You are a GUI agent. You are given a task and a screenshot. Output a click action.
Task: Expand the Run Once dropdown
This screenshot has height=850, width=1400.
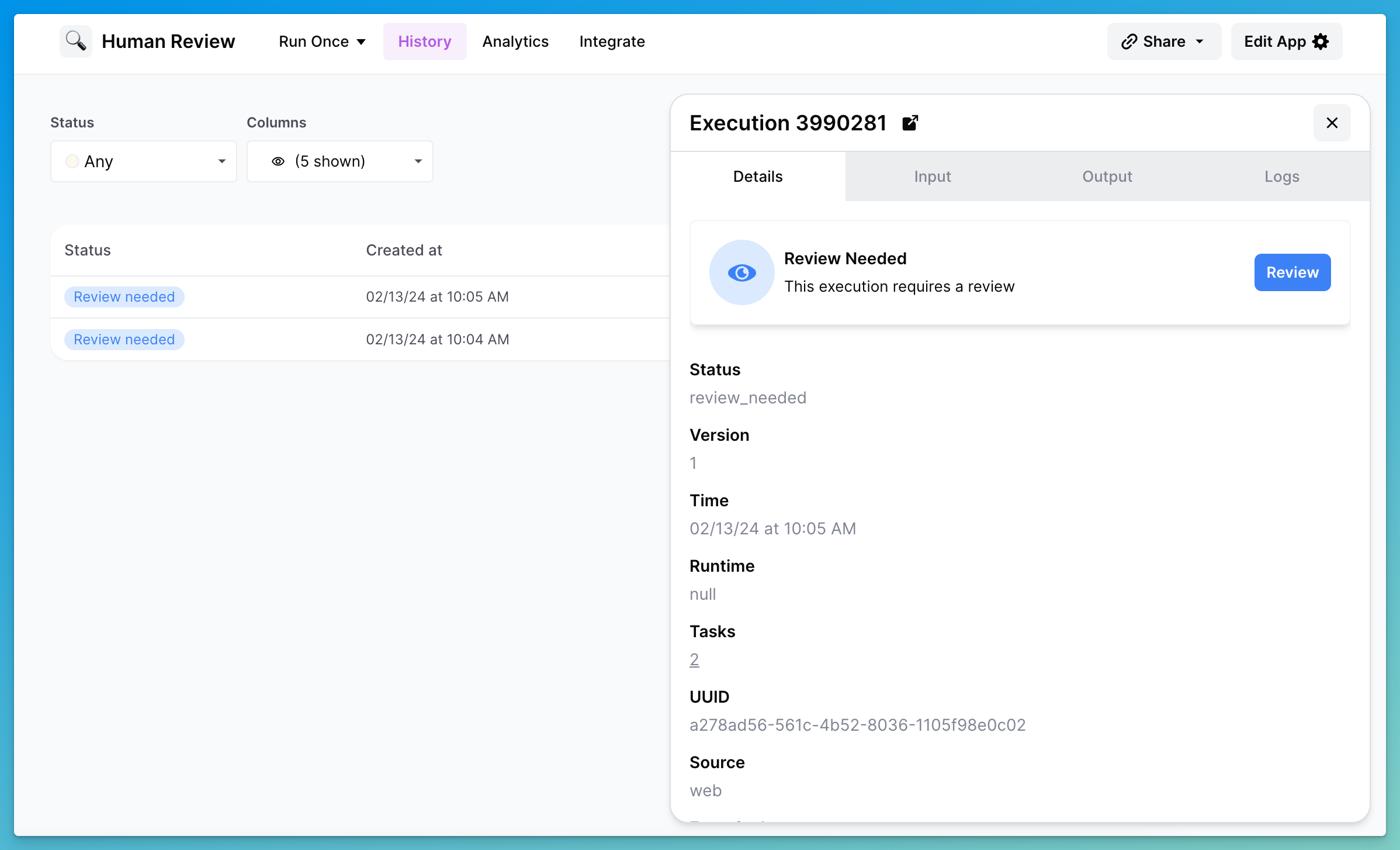click(322, 42)
